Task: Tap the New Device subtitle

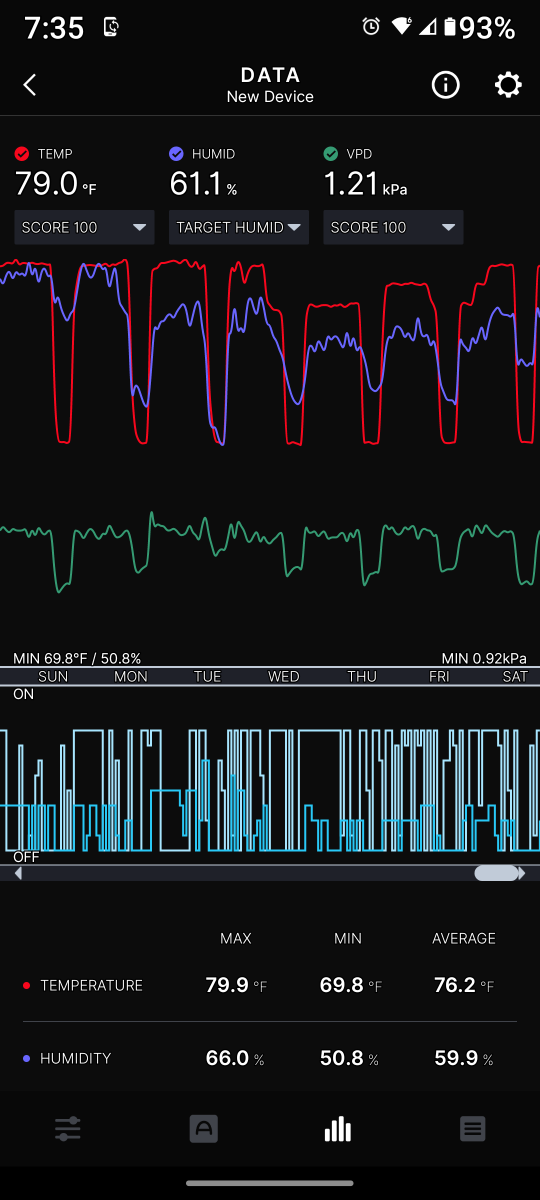Action: [x=270, y=97]
